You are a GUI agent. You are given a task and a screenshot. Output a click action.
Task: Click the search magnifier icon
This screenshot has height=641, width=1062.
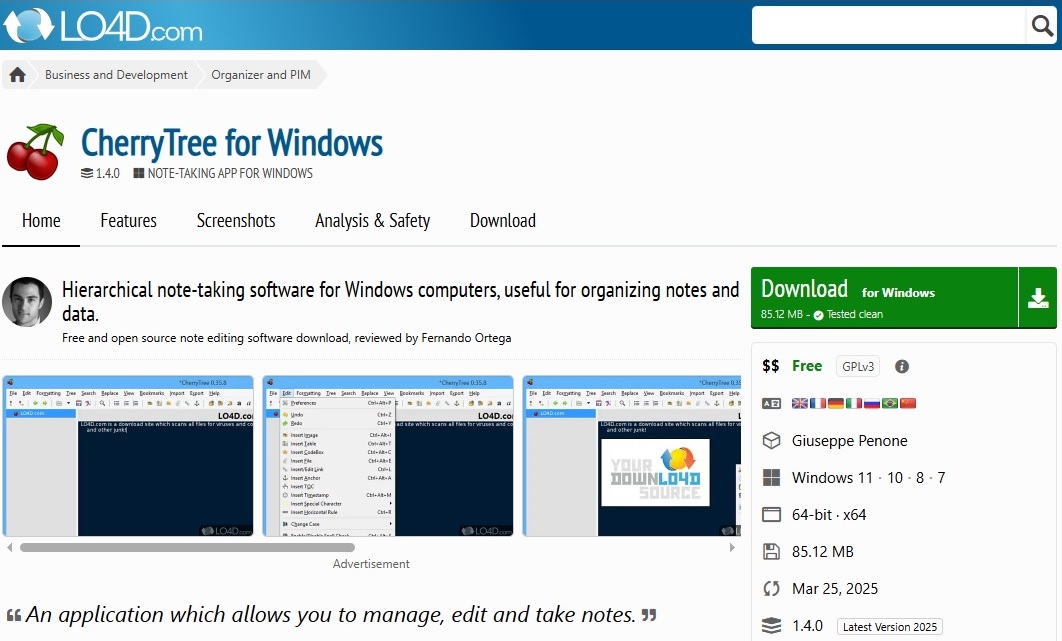tap(1041, 26)
